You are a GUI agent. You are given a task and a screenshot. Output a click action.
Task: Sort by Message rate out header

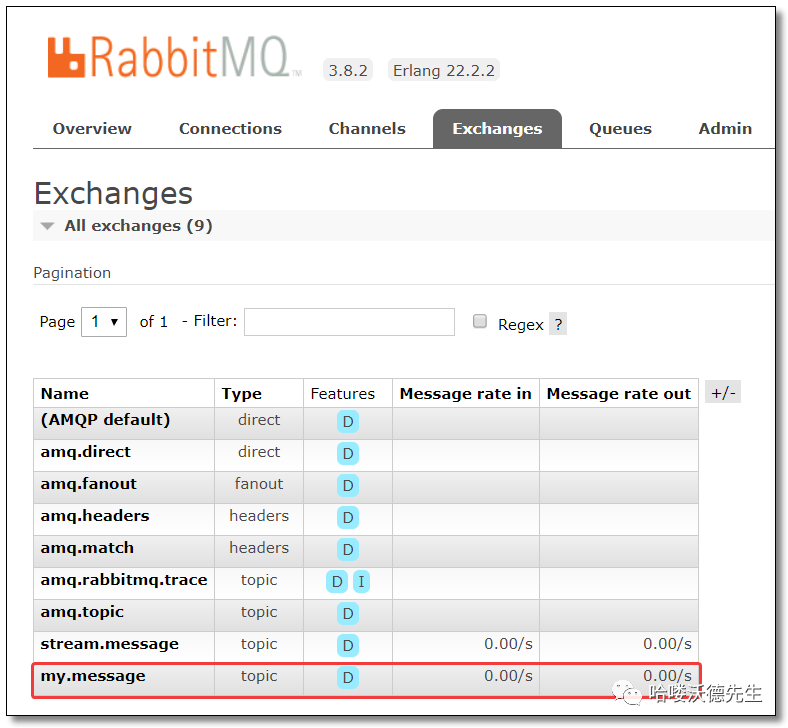pyautogui.click(x=619, y=393)
